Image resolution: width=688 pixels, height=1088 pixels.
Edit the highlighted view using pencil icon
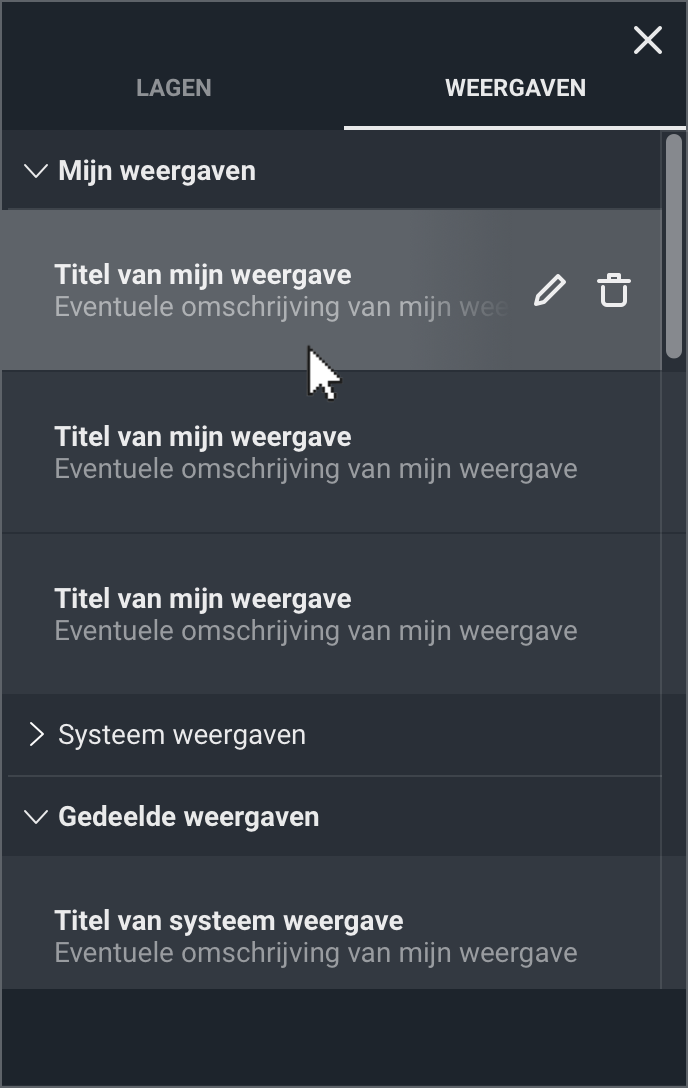549,291
